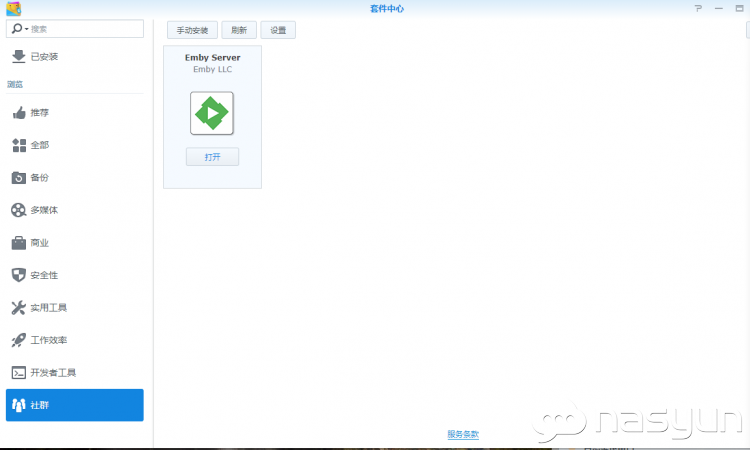Click the 开发者工具 terminal icon

pos(19,373)
